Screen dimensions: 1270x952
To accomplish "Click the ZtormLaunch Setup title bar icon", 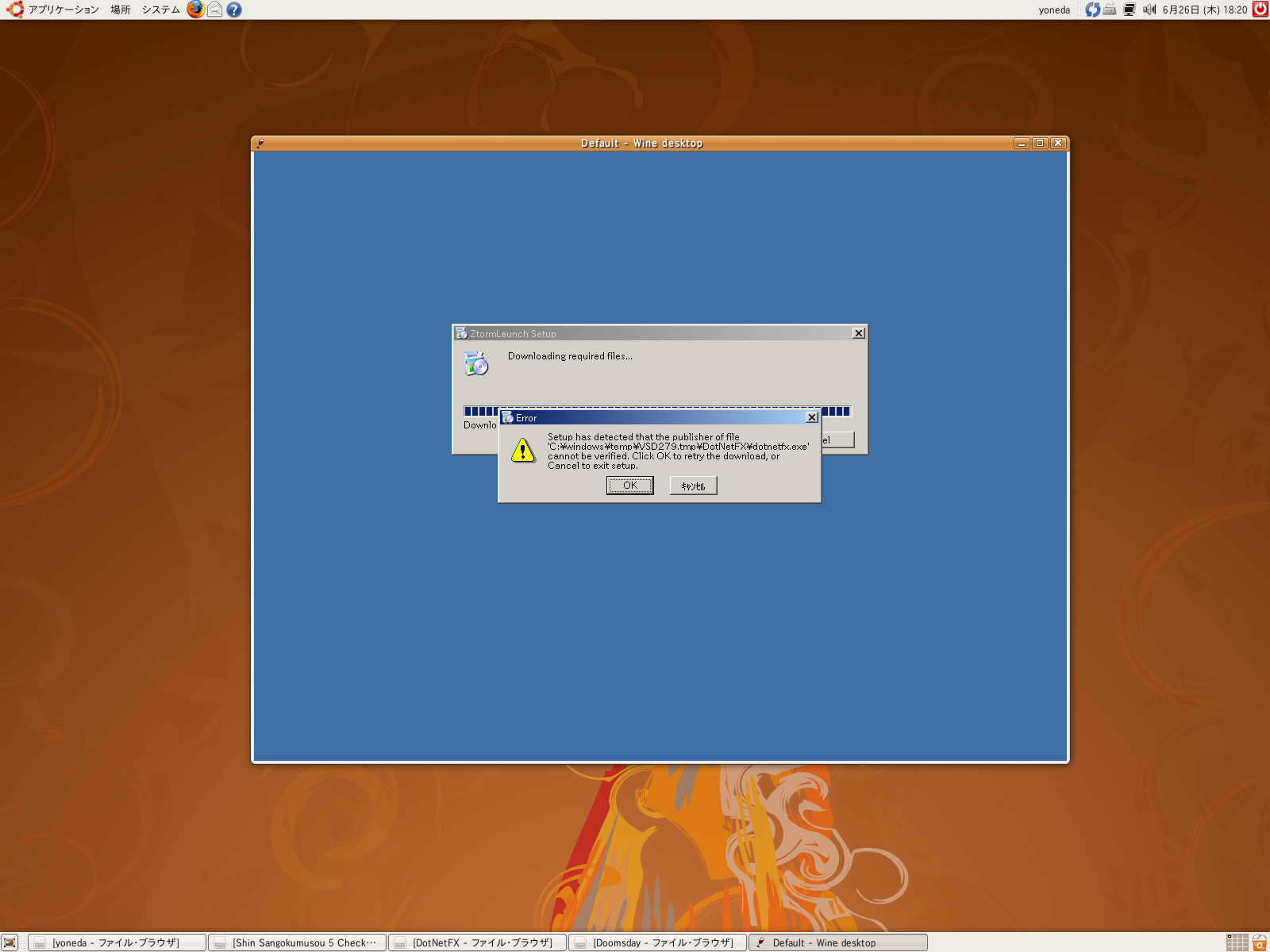I will point(461,333).
